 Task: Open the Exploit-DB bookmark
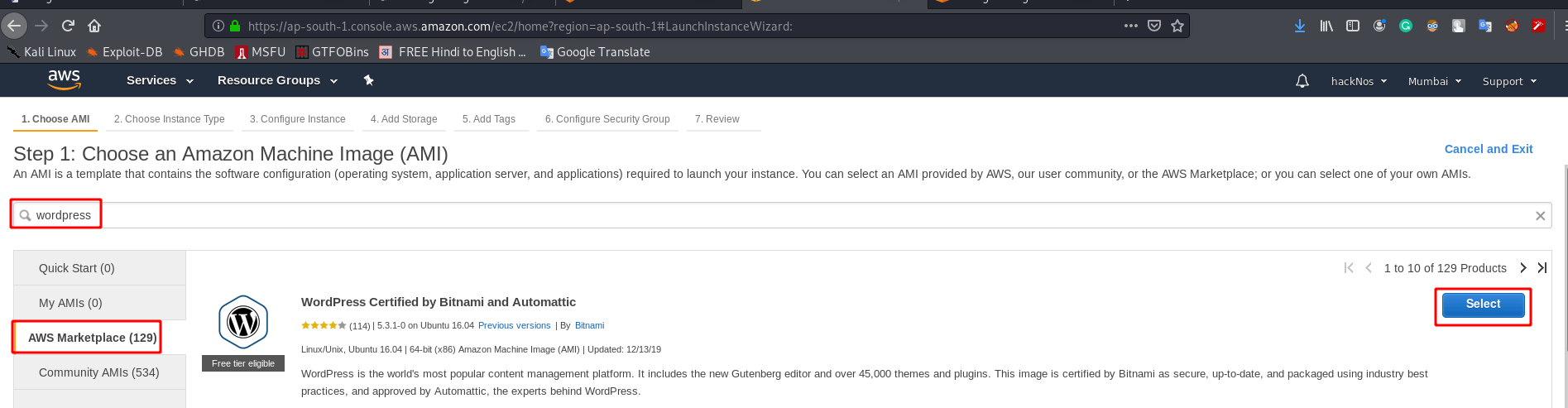click(x=125, y=51)
